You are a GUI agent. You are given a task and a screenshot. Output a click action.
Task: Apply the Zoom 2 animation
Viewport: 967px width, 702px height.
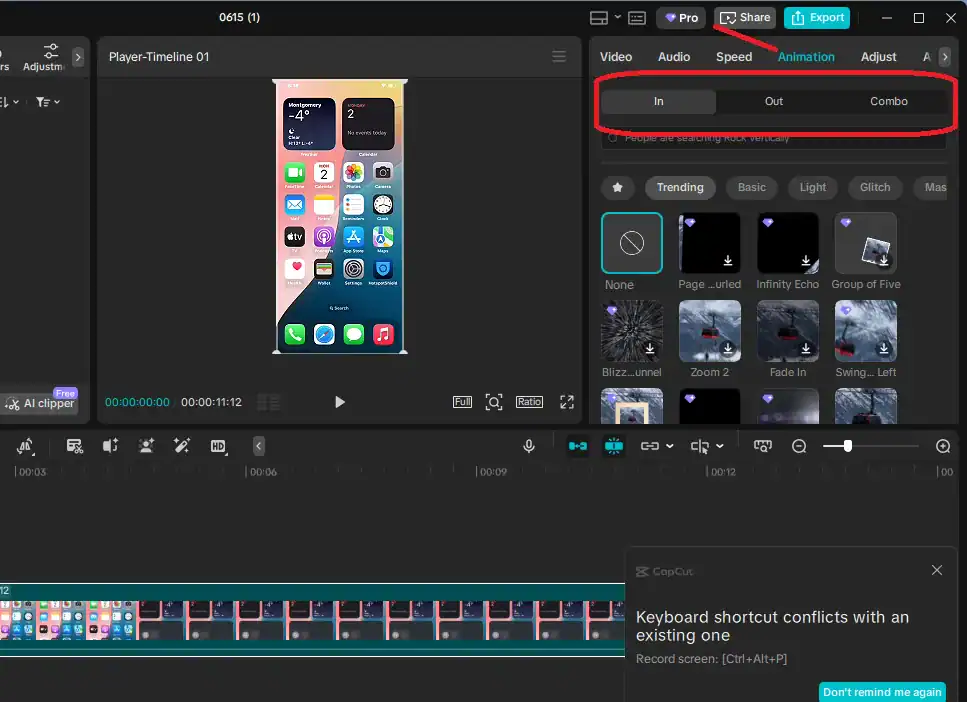point(709,331)
